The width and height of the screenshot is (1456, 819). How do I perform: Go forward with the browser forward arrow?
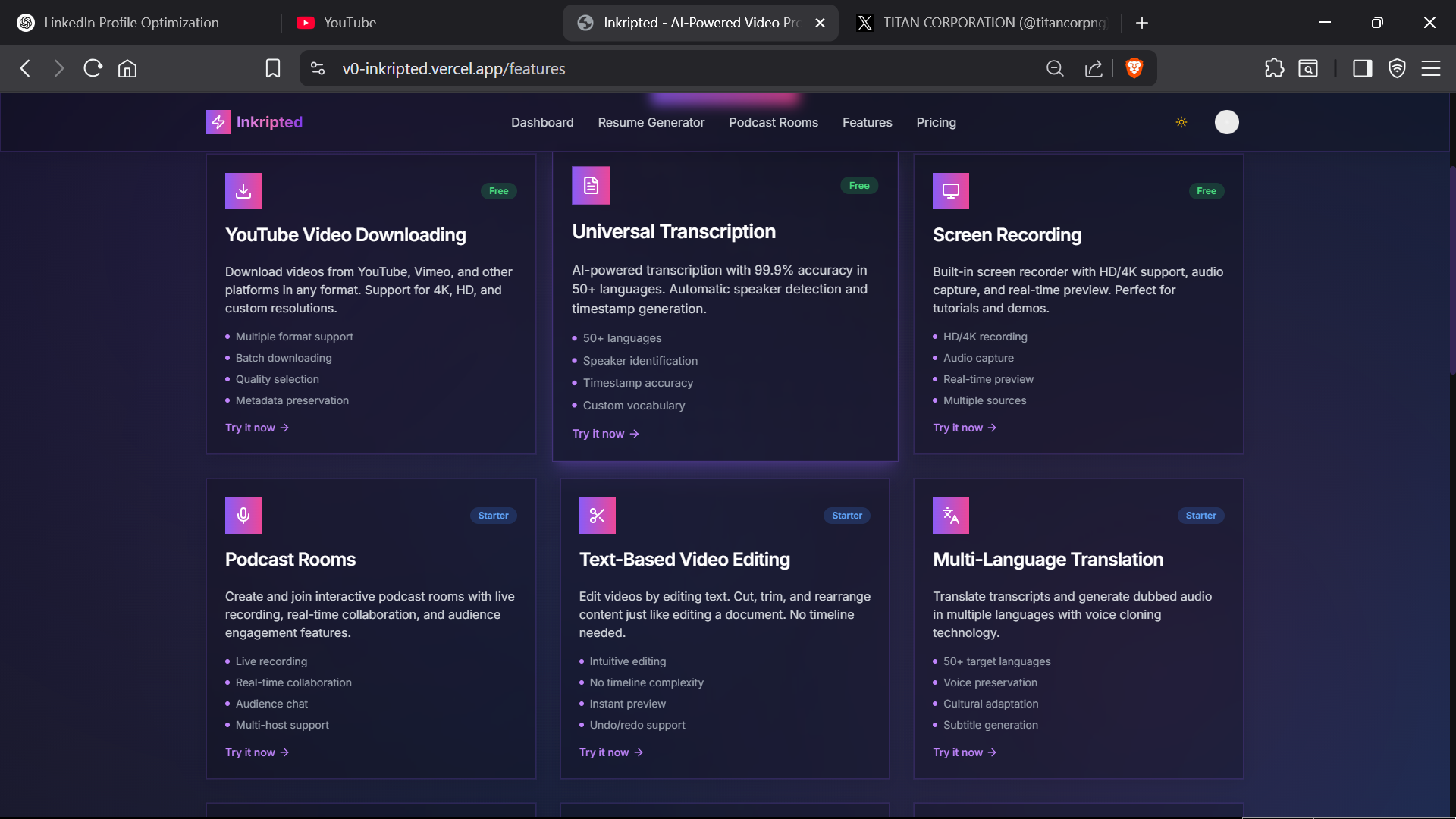click(x=59, y=68)
